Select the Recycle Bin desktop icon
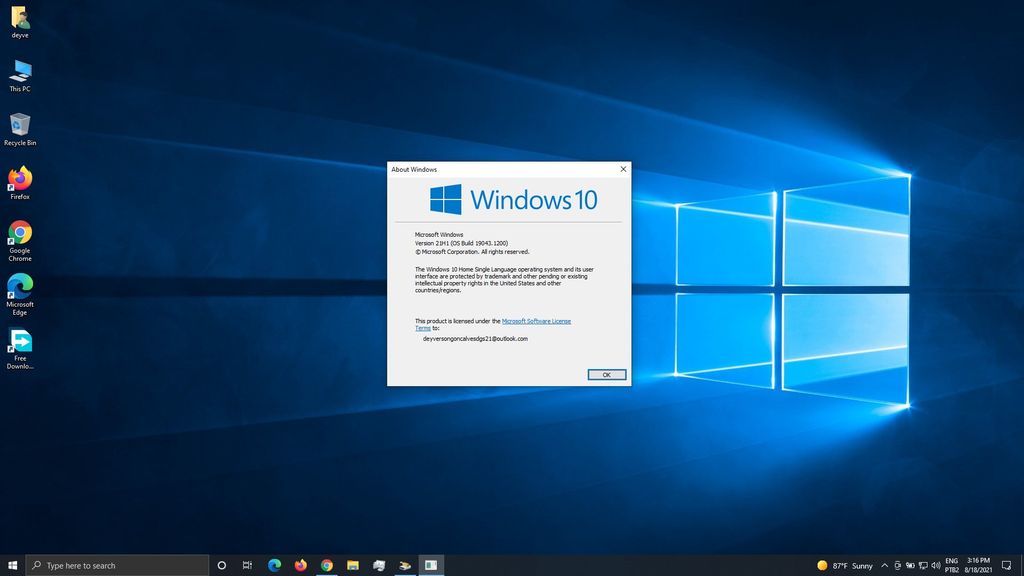Viewport: 1024px width, 576px height. point(20,129)
